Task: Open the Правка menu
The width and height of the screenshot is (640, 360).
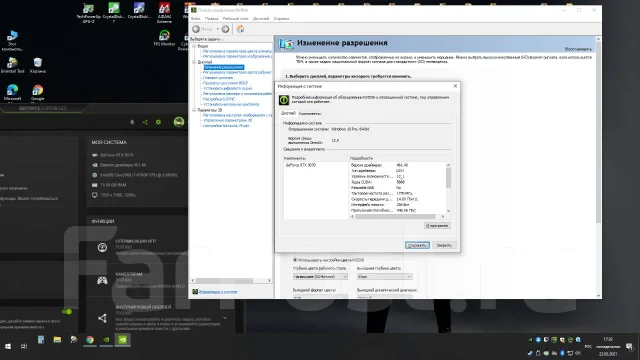Action: click(211, 19)
